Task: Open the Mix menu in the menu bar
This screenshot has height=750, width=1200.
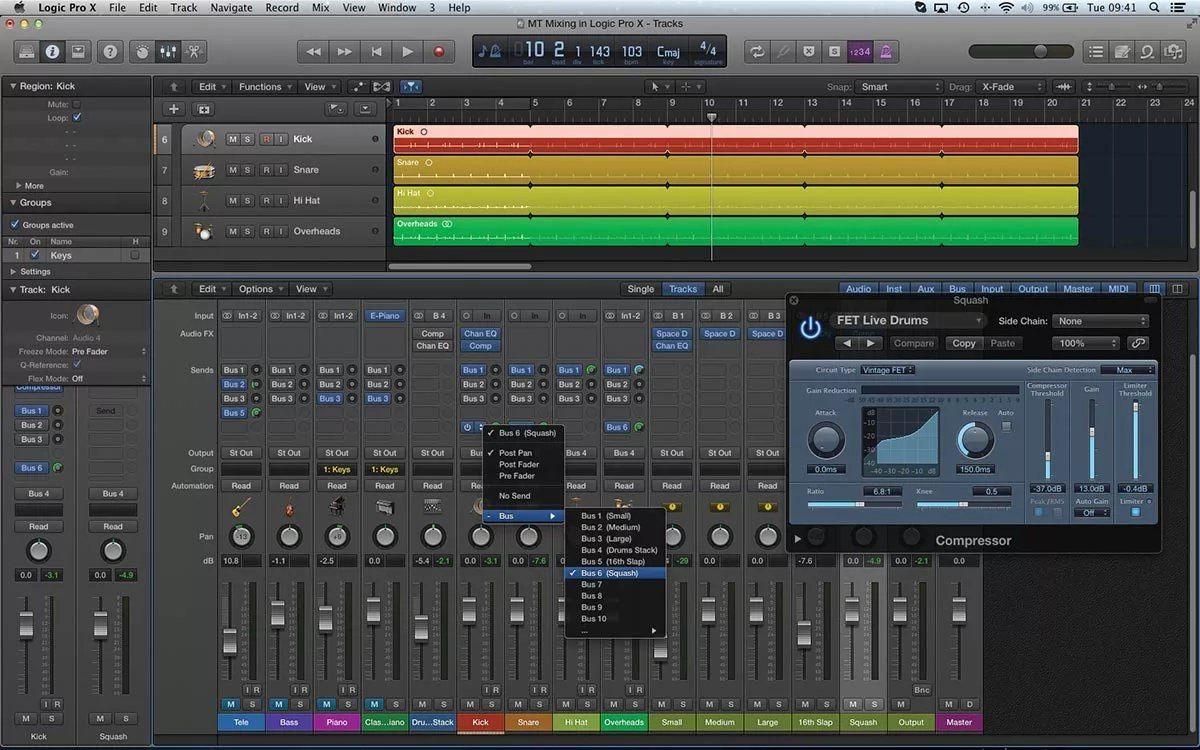Action: point(320,7)
